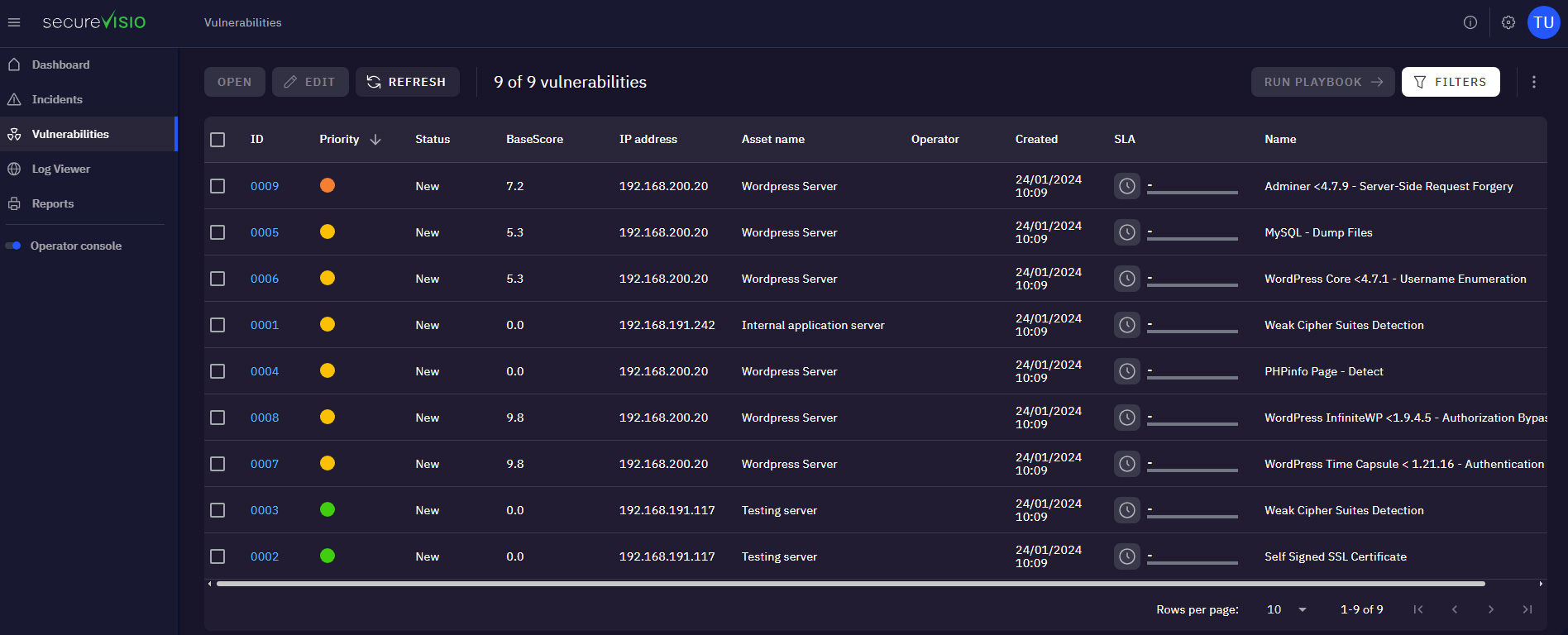This screenshot has width=1568, height=635.
Task: Open Dashboard in the sidebar
Action: coord(88,64)
